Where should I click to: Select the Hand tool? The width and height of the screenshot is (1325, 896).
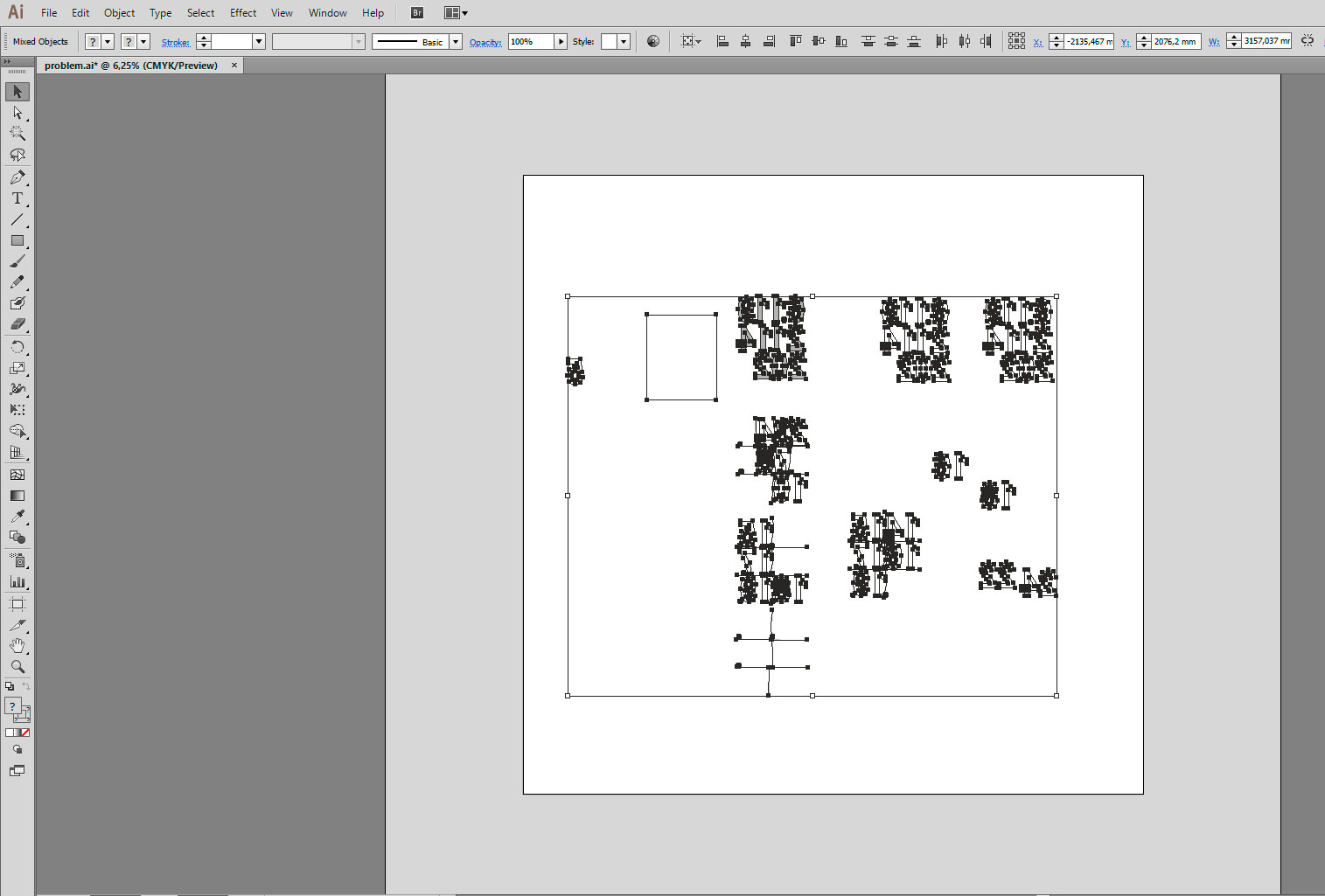pos(17,646)
